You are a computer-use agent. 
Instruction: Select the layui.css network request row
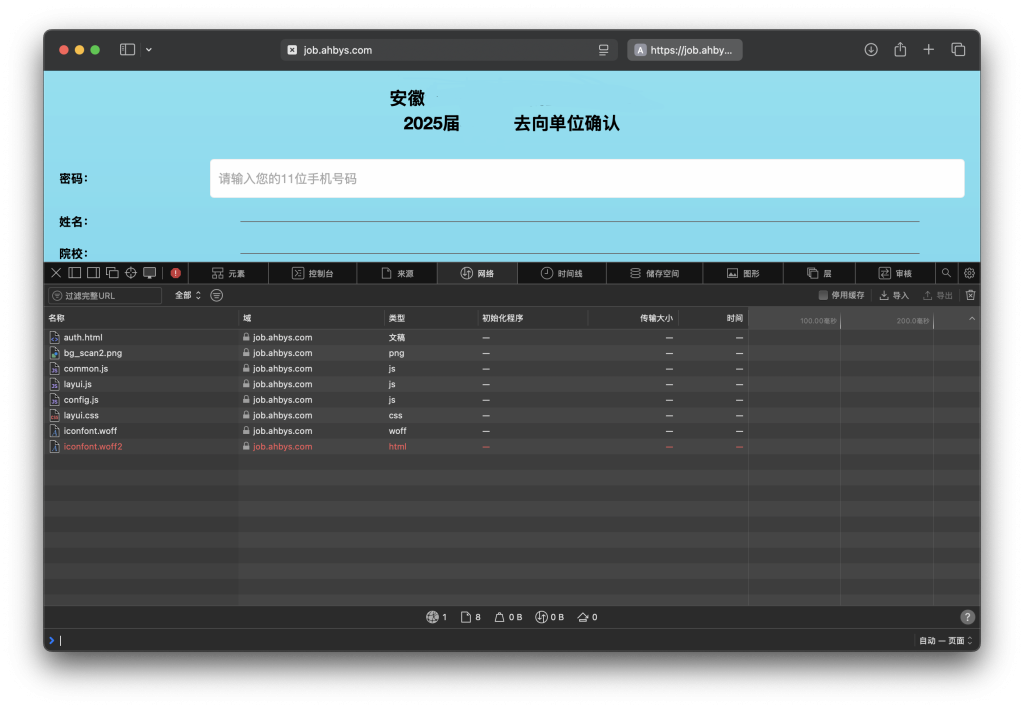81,415
